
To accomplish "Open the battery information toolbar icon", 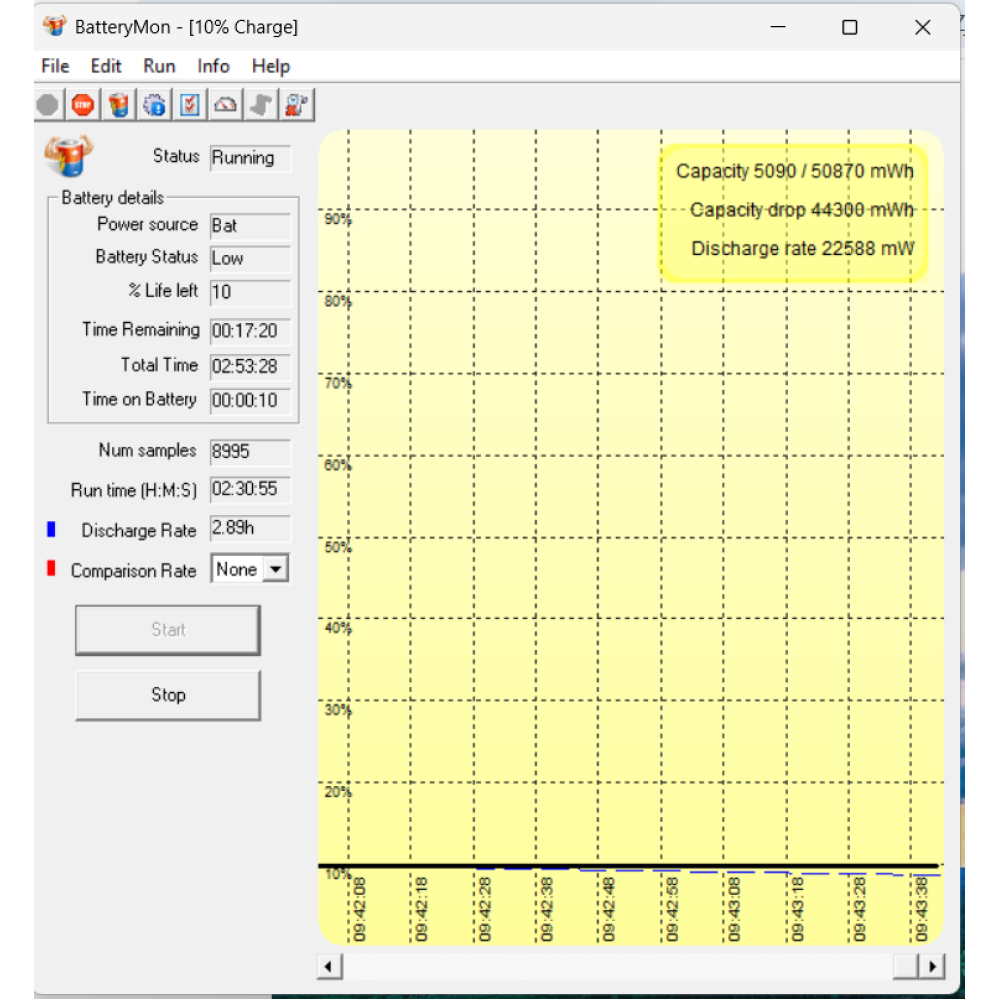I will click(x=119, y=105).
